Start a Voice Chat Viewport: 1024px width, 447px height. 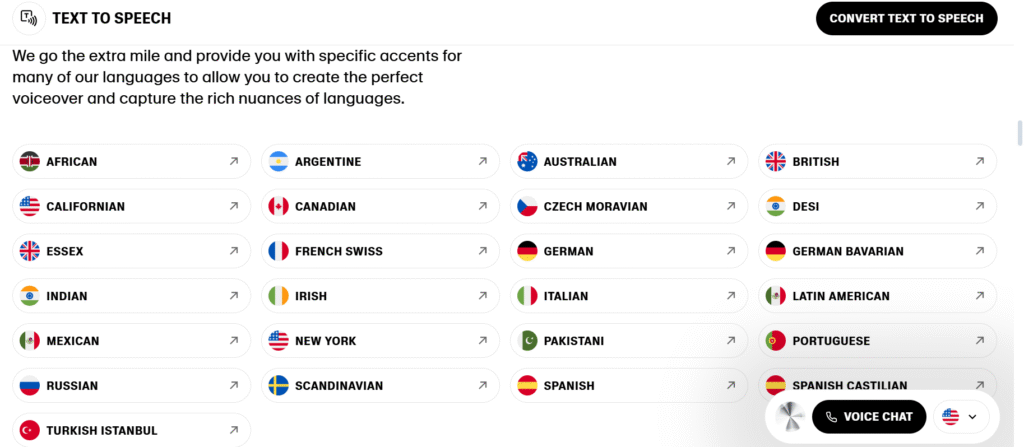coord(869,417)
